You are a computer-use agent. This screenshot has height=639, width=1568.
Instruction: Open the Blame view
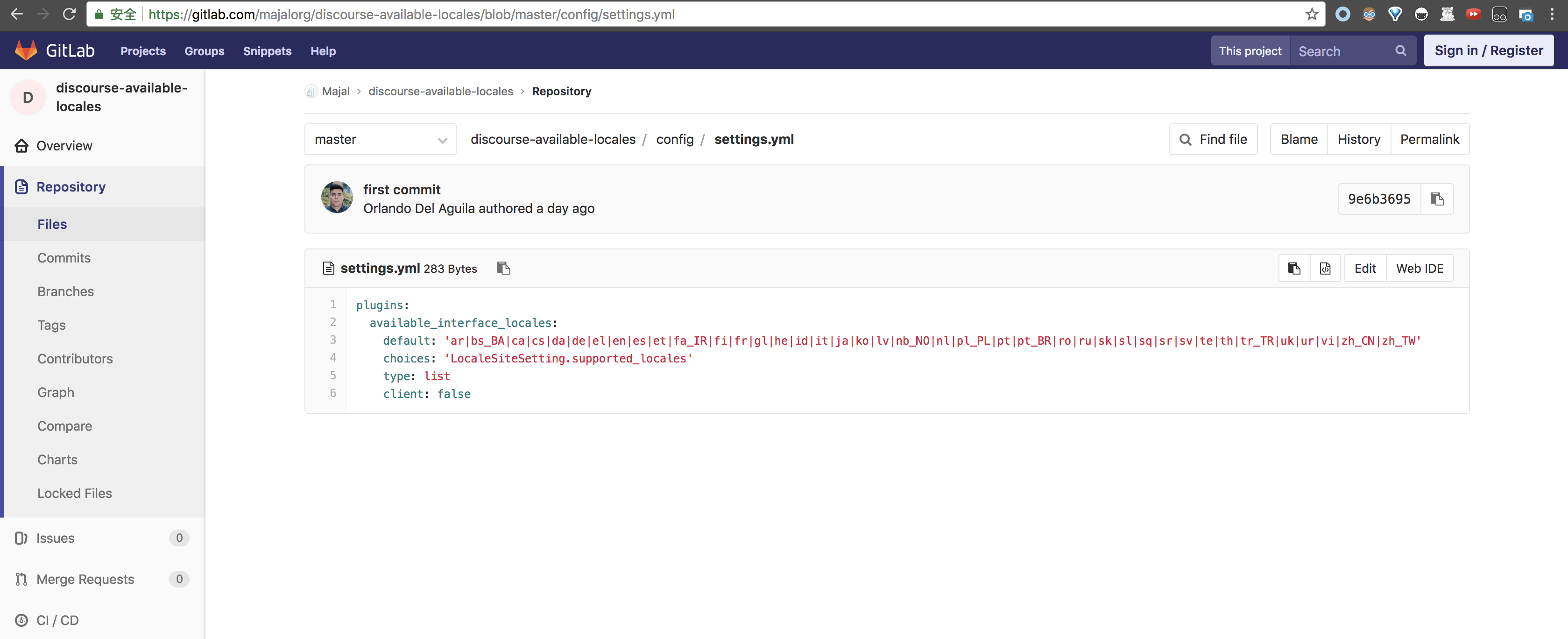[x=1299, y=139]
